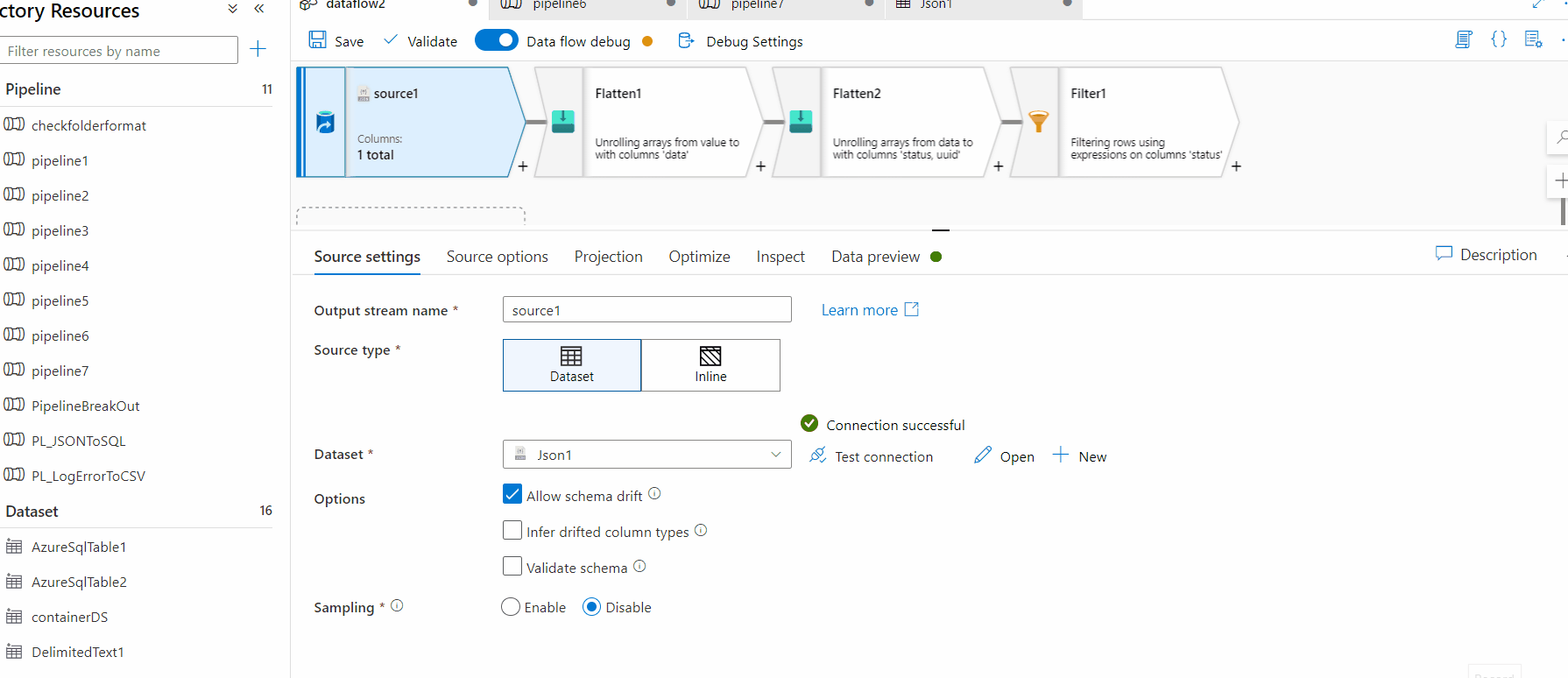1568x678 pixels.
Task: Check Validate schema checkbox
Action: [512, 566]
